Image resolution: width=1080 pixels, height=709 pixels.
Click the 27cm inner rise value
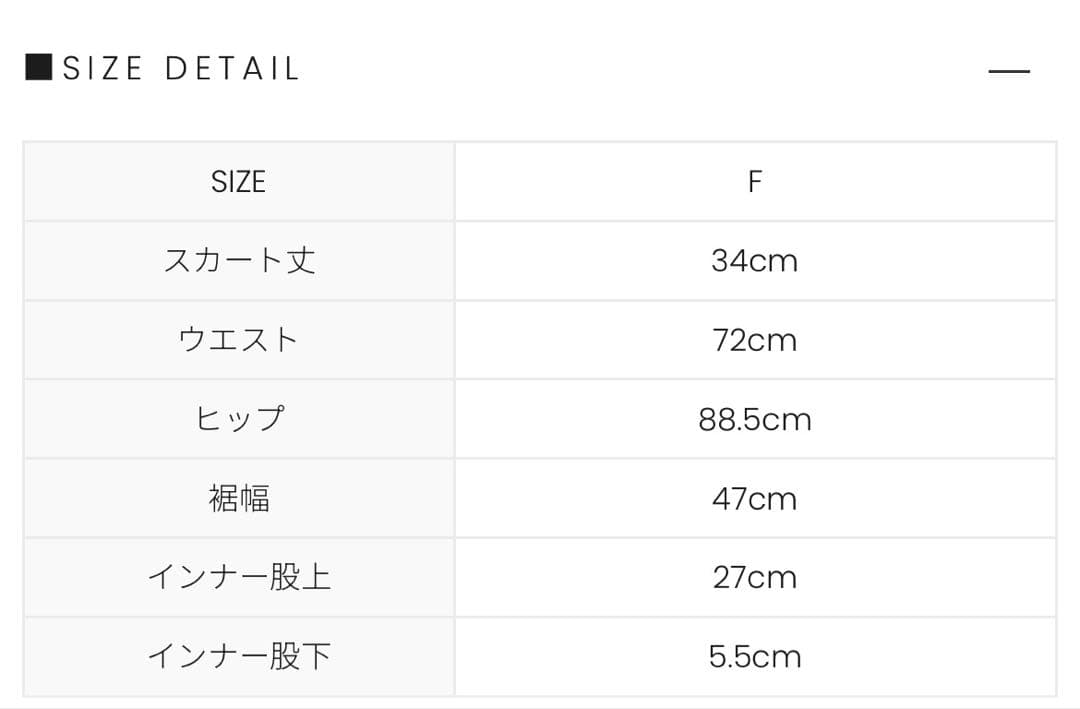point(756,577)
